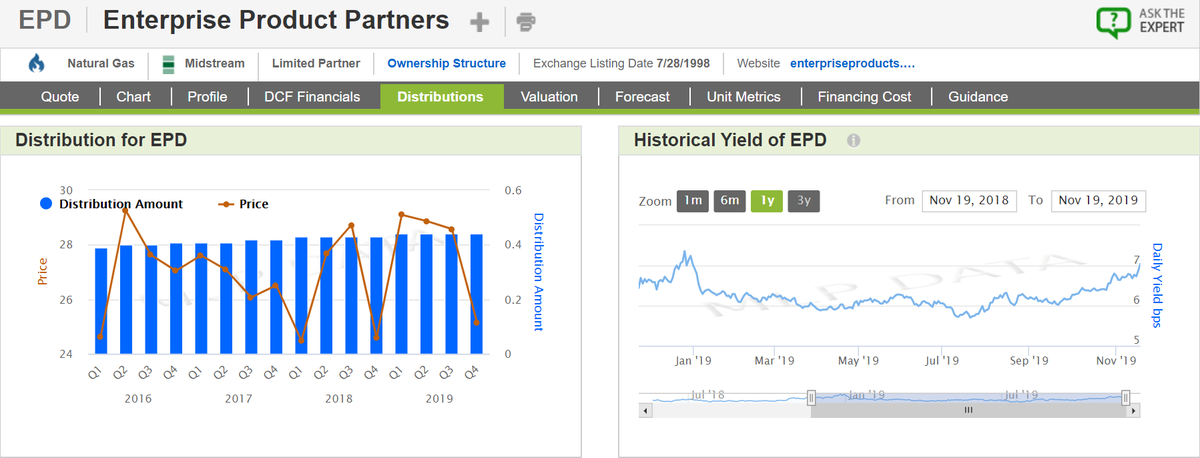1200x458 pixels.
Task: Click the Natural Gas label
Action: (x=102, y=64)
